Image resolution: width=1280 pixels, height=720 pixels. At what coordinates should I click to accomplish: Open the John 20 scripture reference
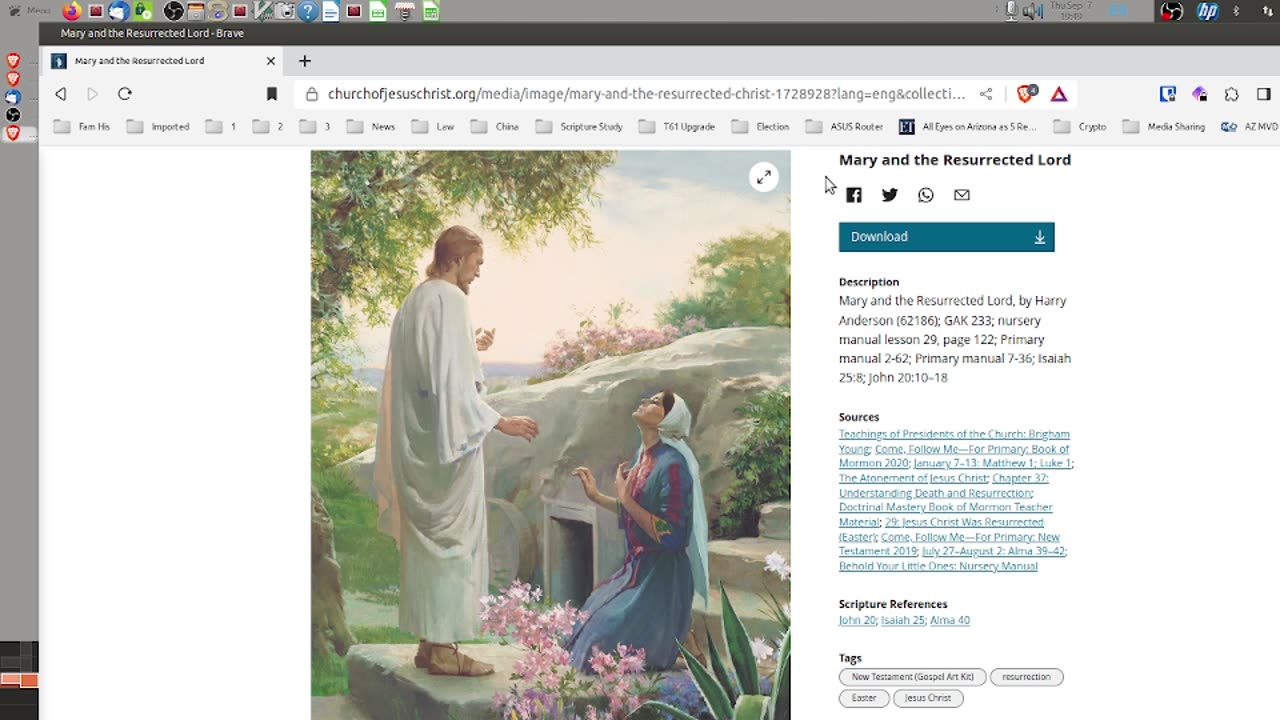click(x=857, y=620)
